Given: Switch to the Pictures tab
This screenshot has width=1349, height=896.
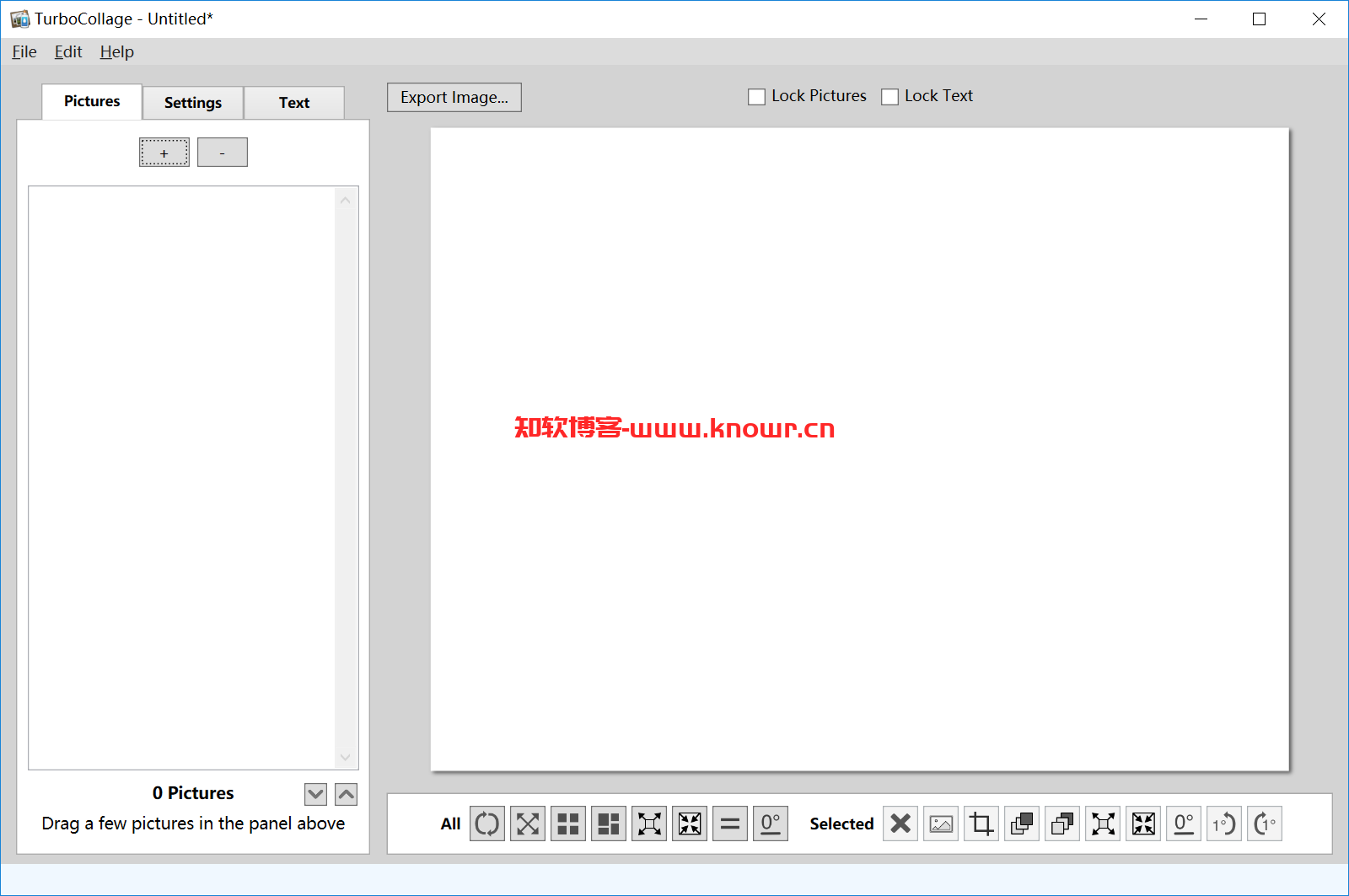Looking at the screenshot, I should tap(92, 101).
